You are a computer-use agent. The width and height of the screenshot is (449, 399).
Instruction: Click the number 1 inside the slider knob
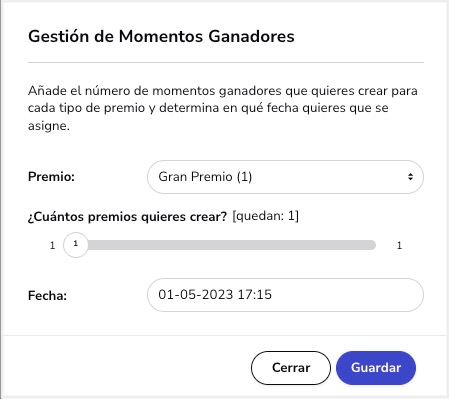click(76, 243)
